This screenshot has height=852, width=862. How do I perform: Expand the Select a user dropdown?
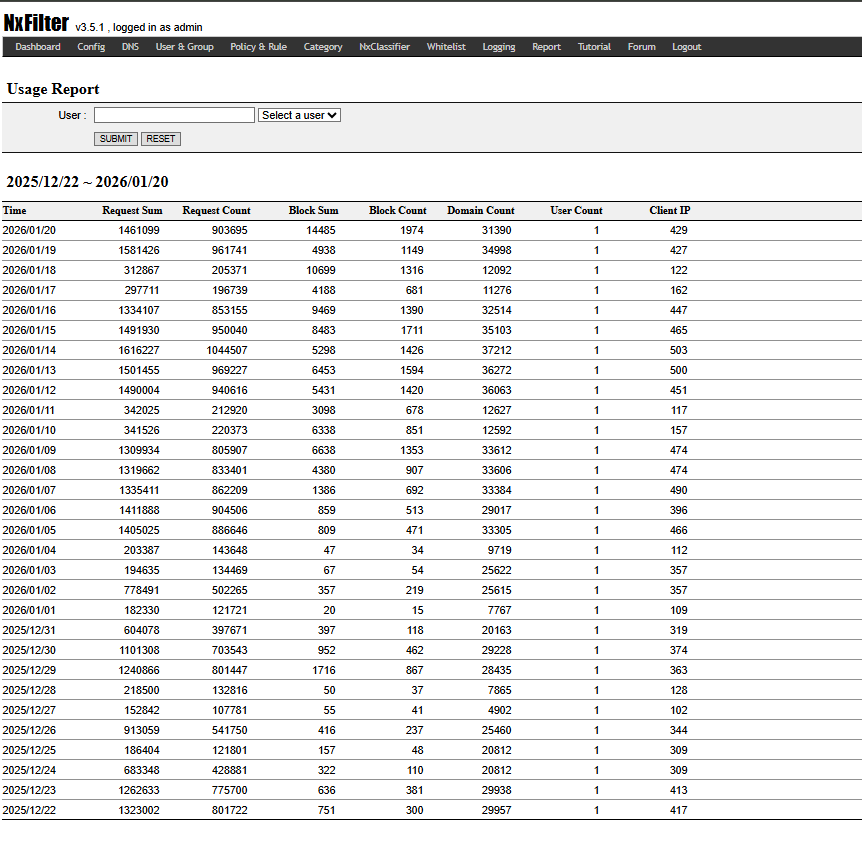(299, 115)
